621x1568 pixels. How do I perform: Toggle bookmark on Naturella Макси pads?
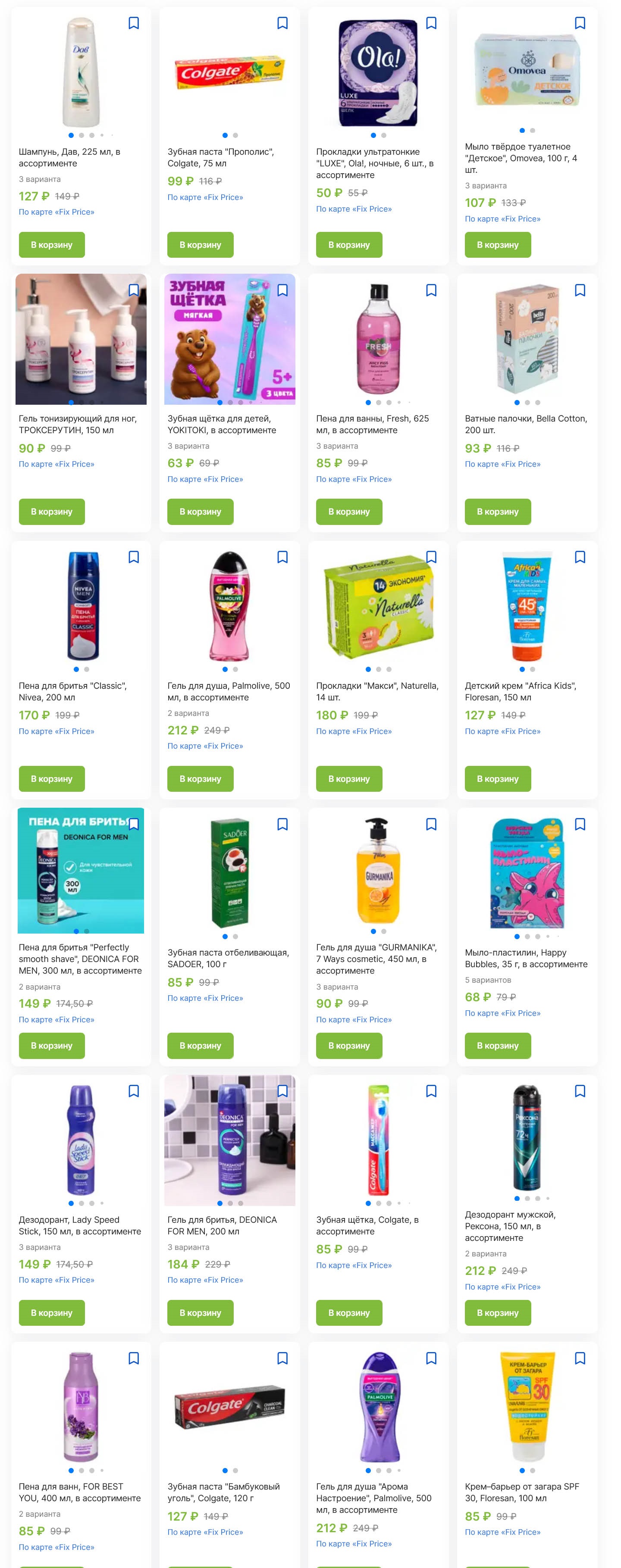point(431,557)
